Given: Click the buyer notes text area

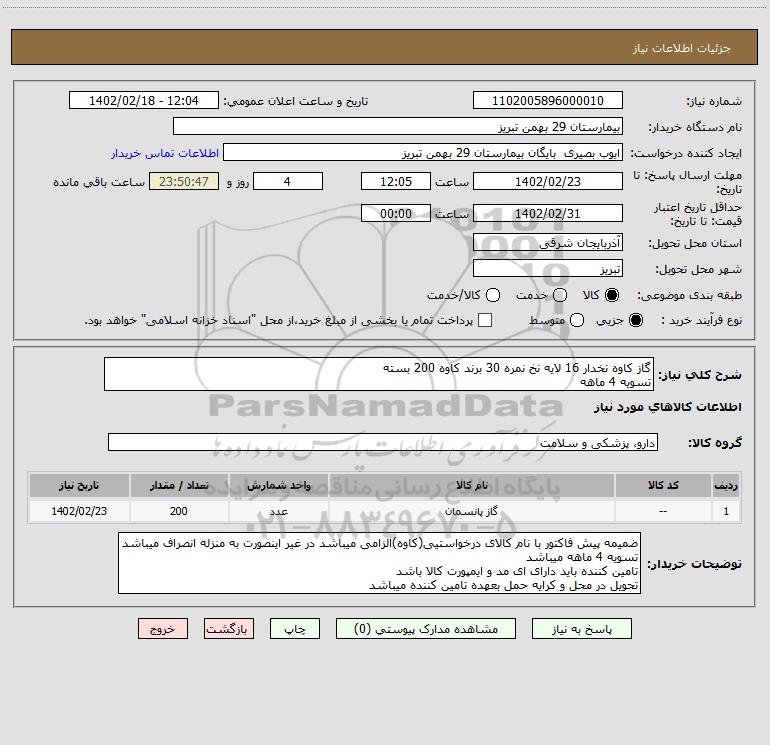Looking at the screenshot, I should [380, 563].
